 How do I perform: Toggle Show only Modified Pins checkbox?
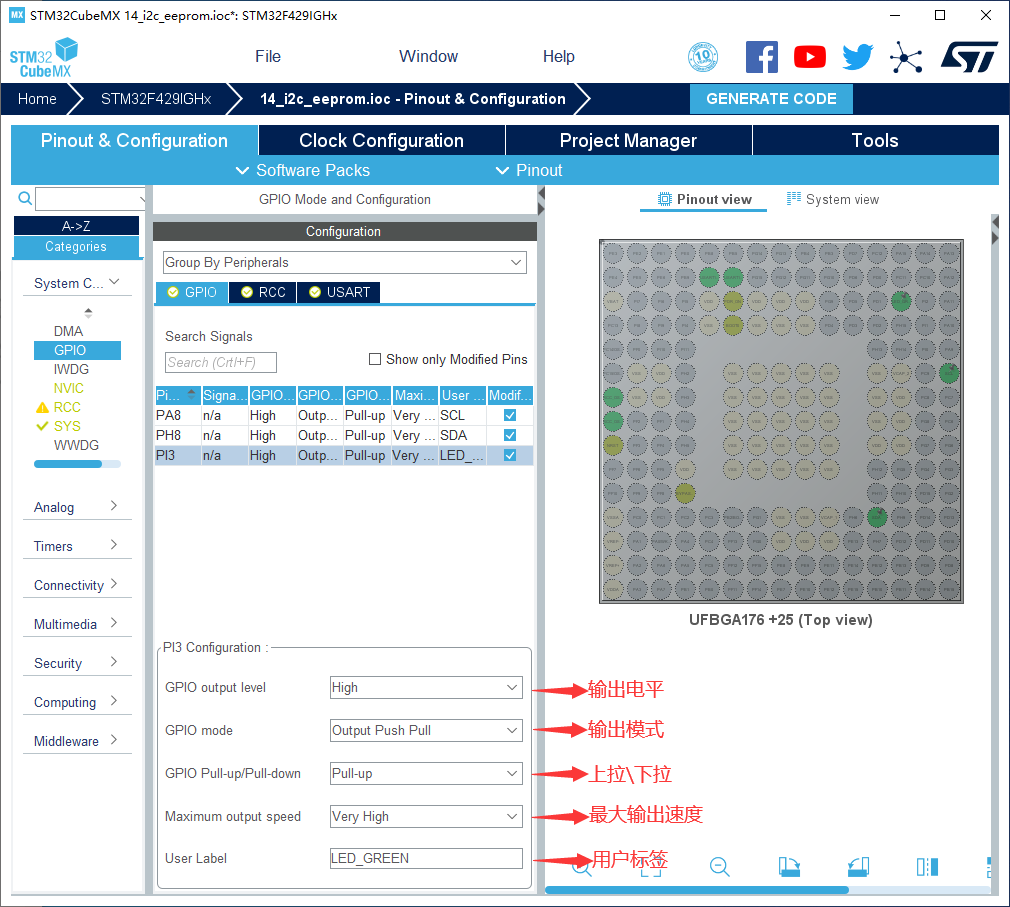point(376,360)
